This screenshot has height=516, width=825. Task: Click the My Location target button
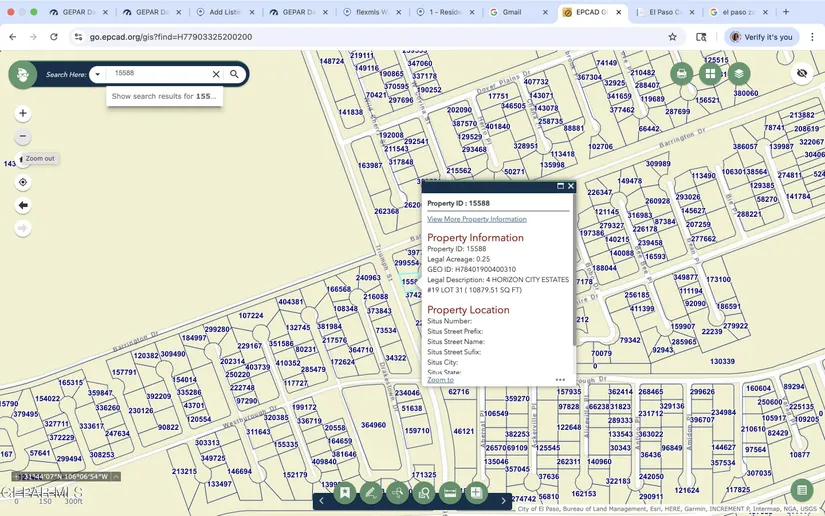coord(23,182)
